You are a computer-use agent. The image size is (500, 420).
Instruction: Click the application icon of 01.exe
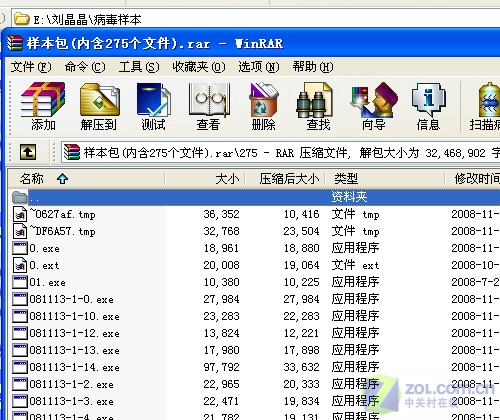20,282
